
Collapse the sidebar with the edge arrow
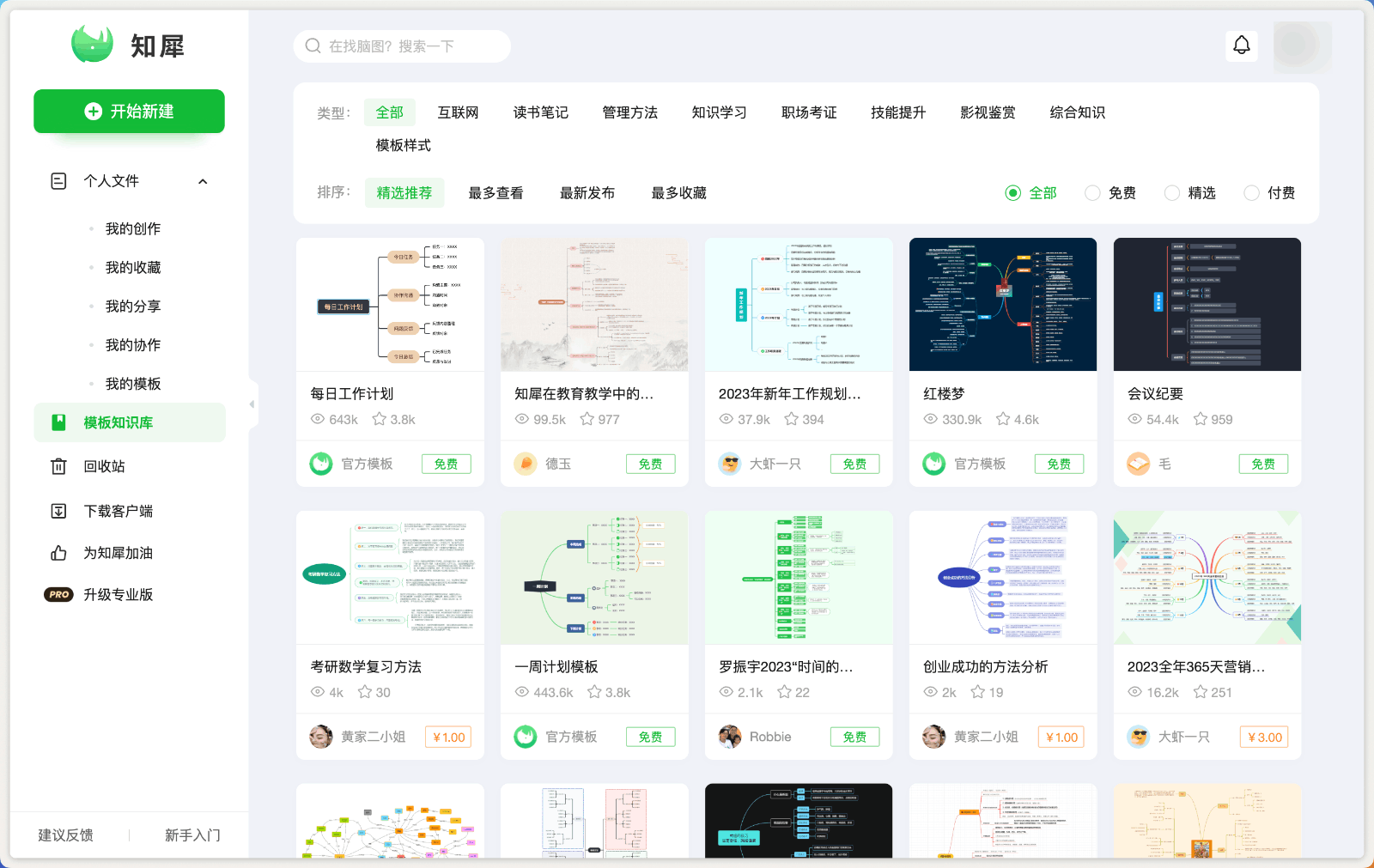(x=252, y=404)
